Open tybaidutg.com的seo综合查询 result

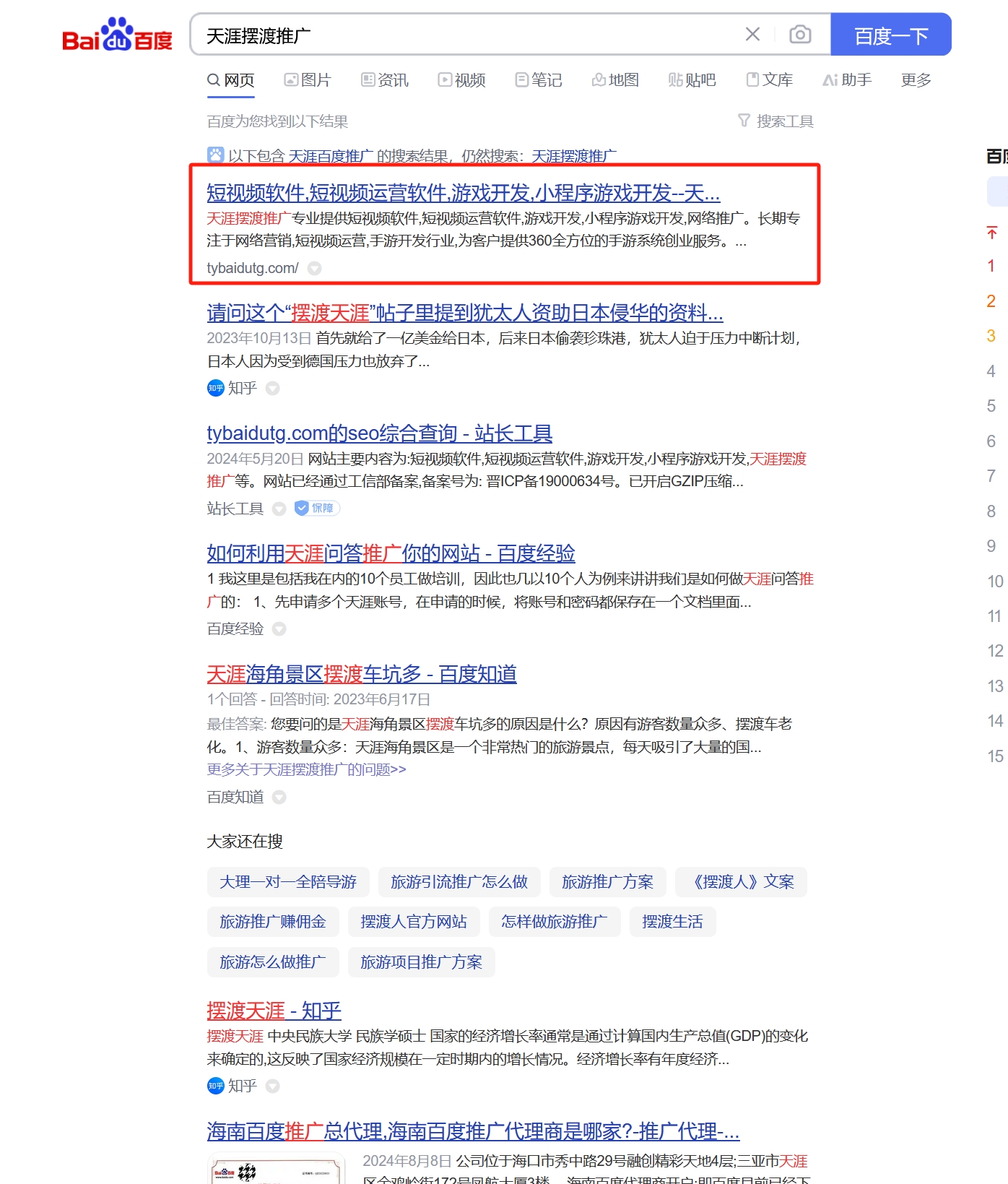pyautogui.click(x=380, y=433)
